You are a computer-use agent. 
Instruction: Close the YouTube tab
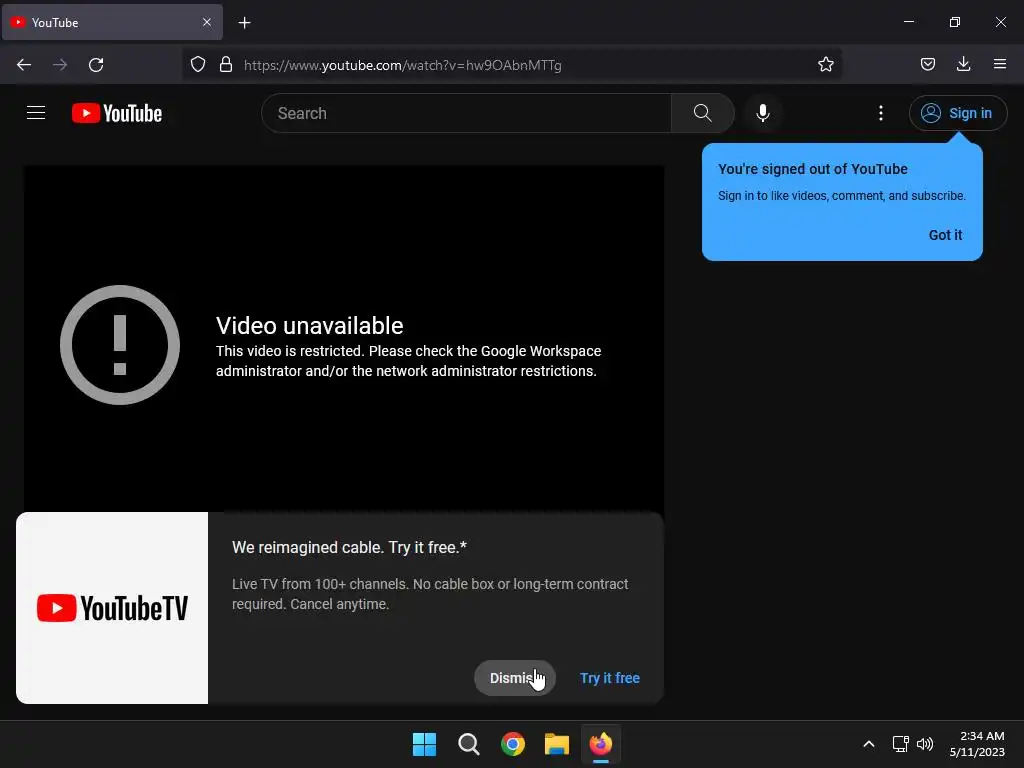click(x=207, y=22)
